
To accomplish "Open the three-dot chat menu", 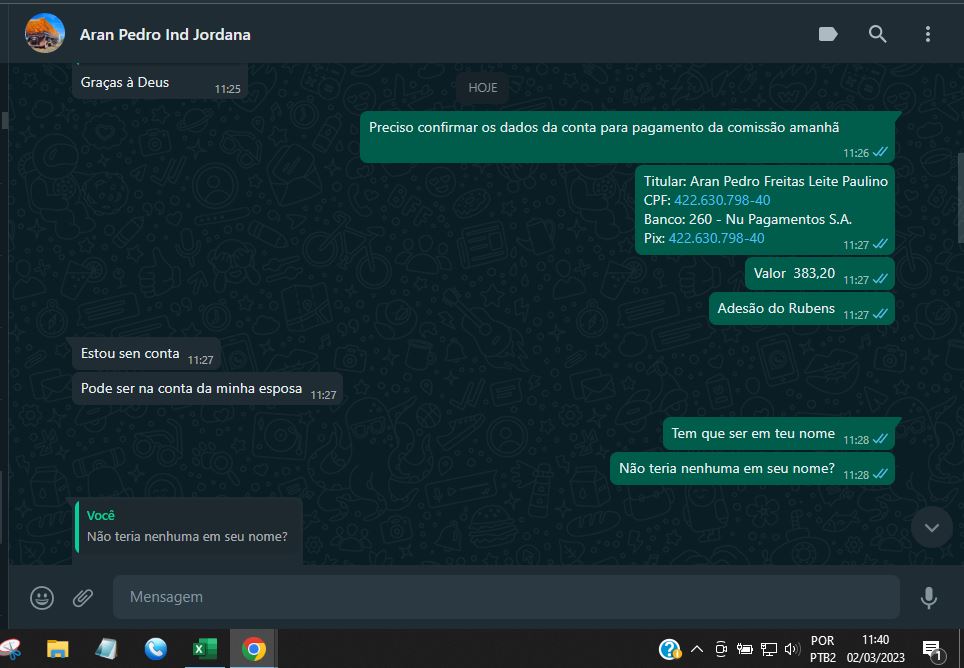I will coord(927,34).
